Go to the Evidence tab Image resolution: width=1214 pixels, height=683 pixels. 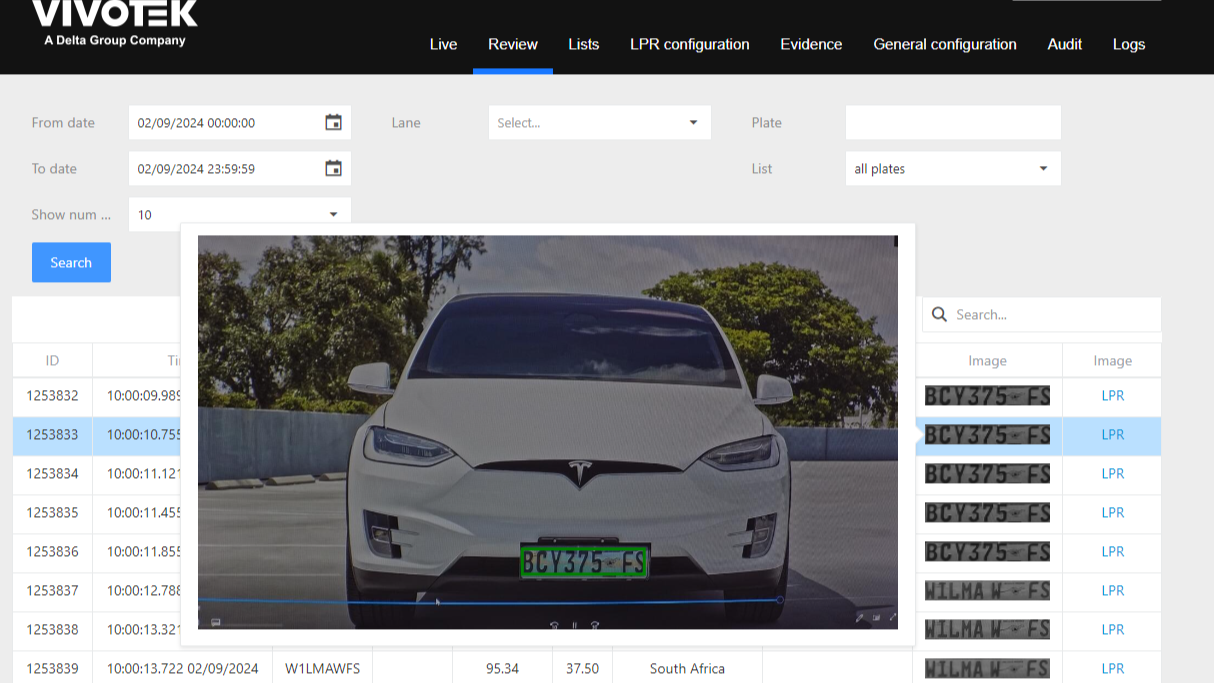811,44
